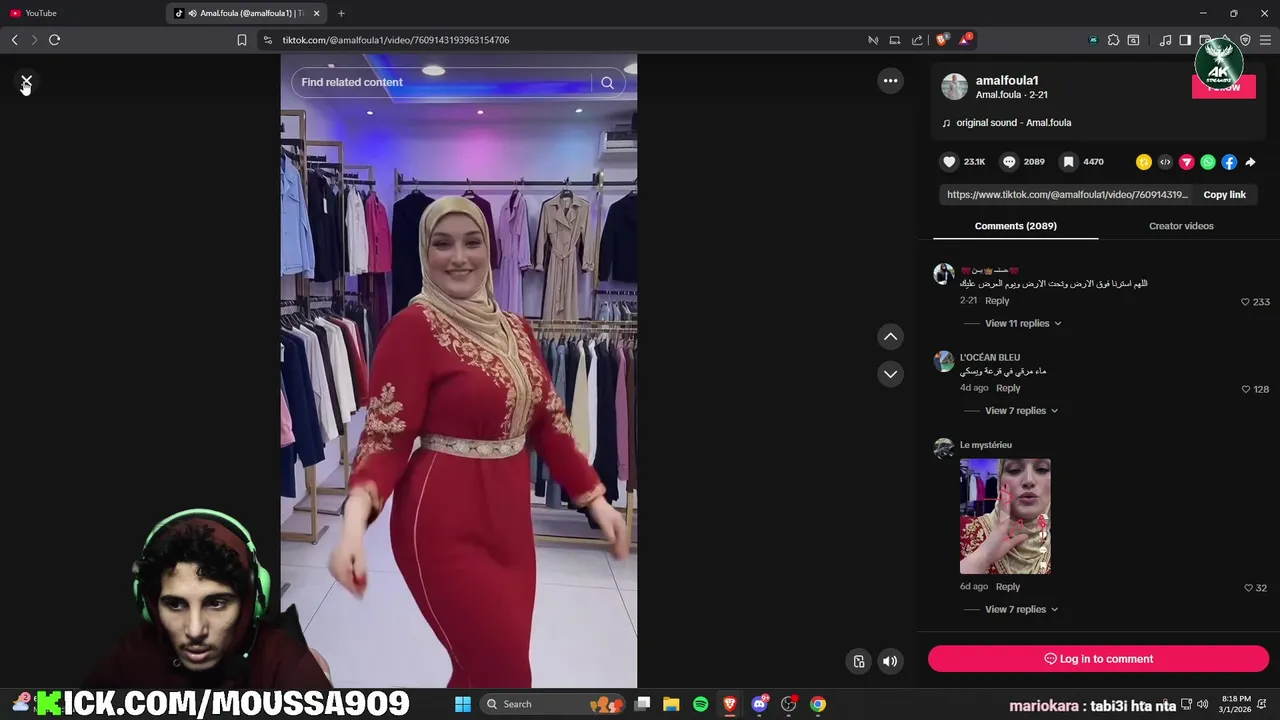This screenshot has width=1280, height=720.
Task: Close the TikTok video viewer
Action: point(26,80)
